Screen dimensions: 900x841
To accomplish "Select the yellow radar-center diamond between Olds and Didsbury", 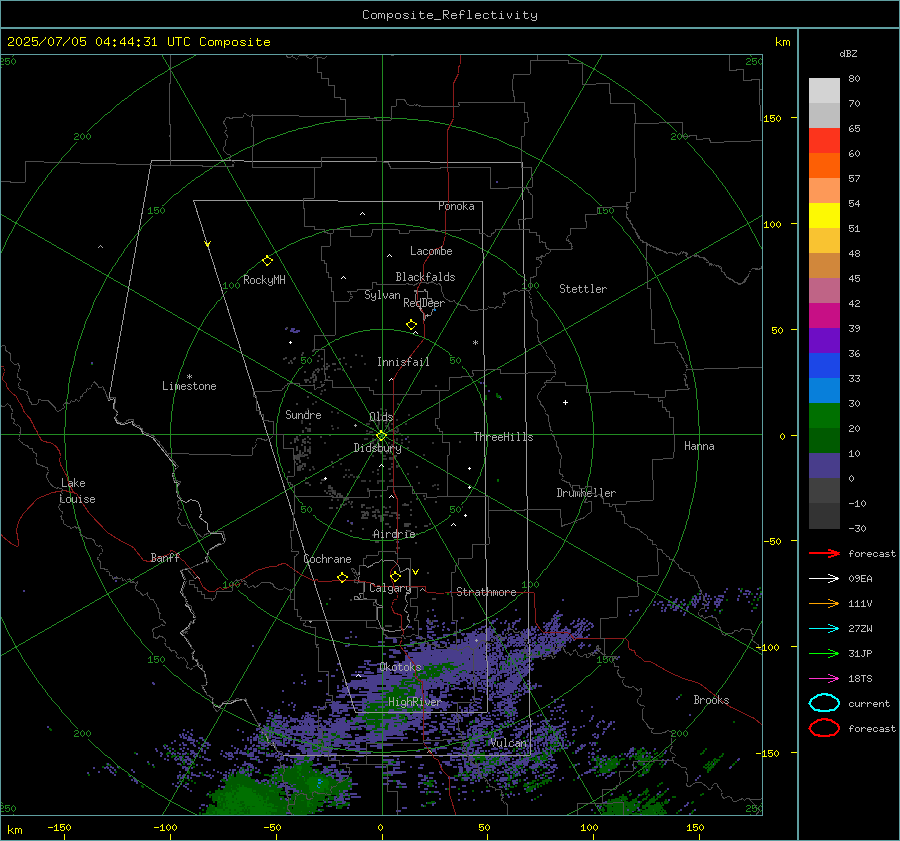I will click(x=381, y=436).
